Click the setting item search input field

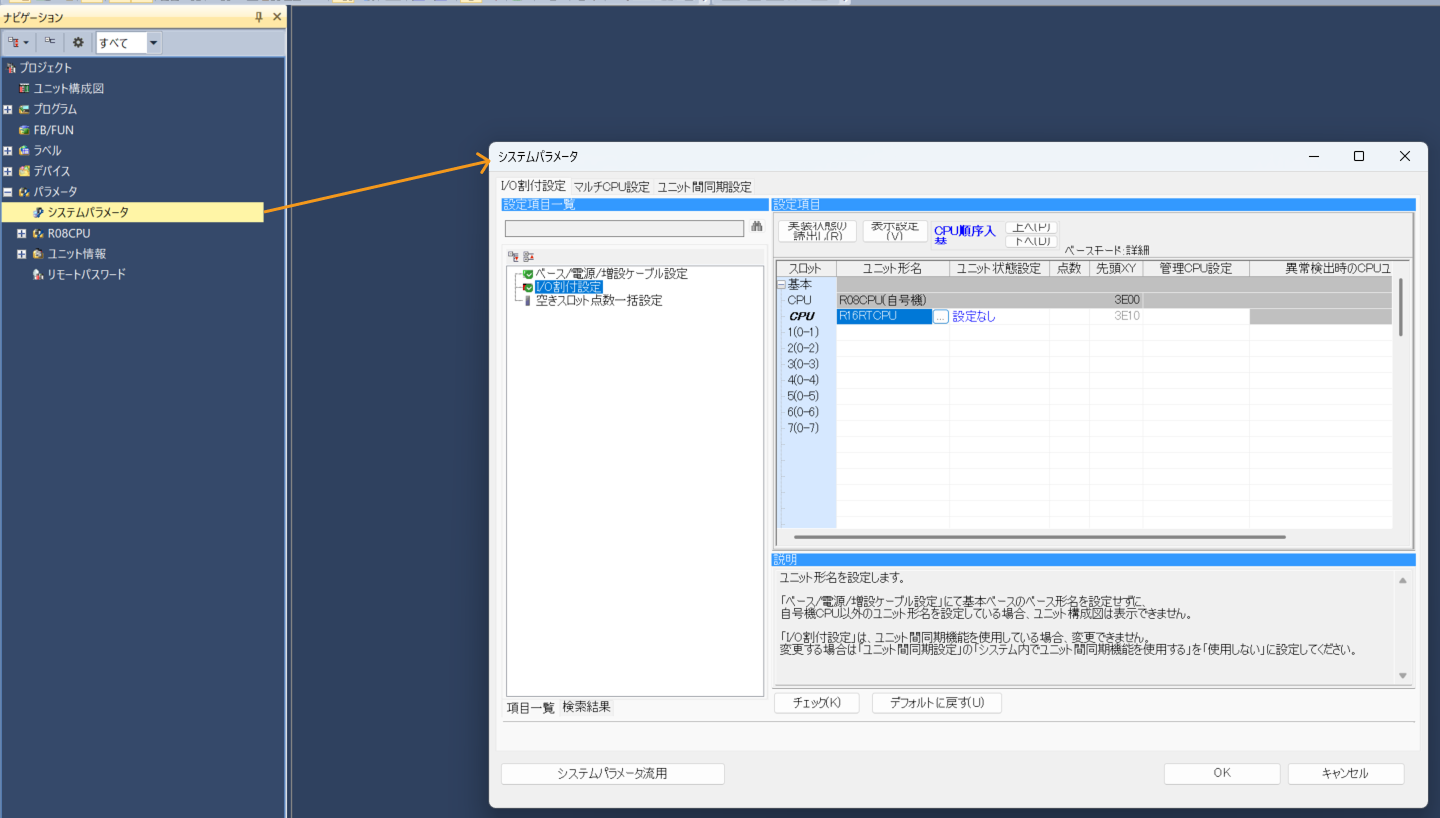coord(624,228)
